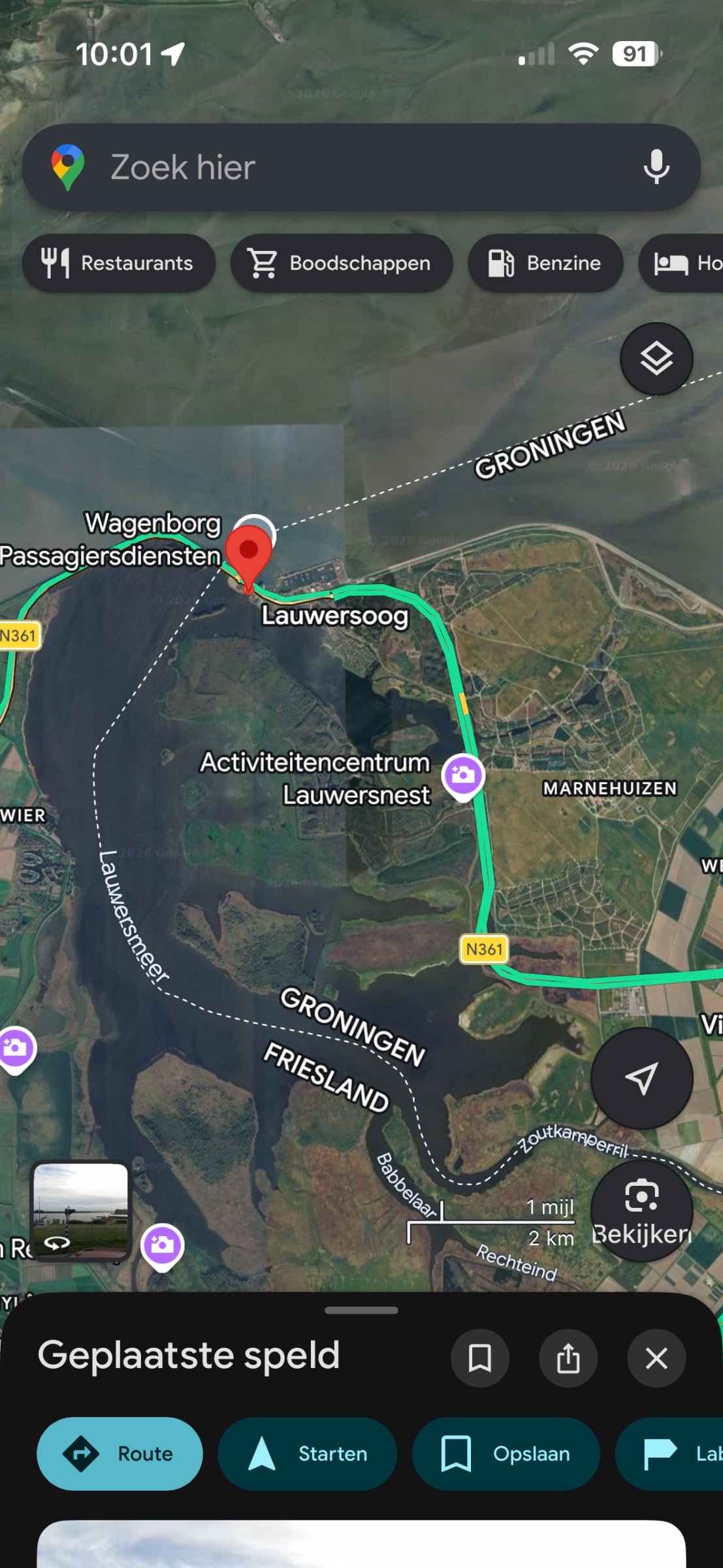This screenshot has height=1568, width=723.
Task: Select the Boodschappen category chip
Action: 342,263
